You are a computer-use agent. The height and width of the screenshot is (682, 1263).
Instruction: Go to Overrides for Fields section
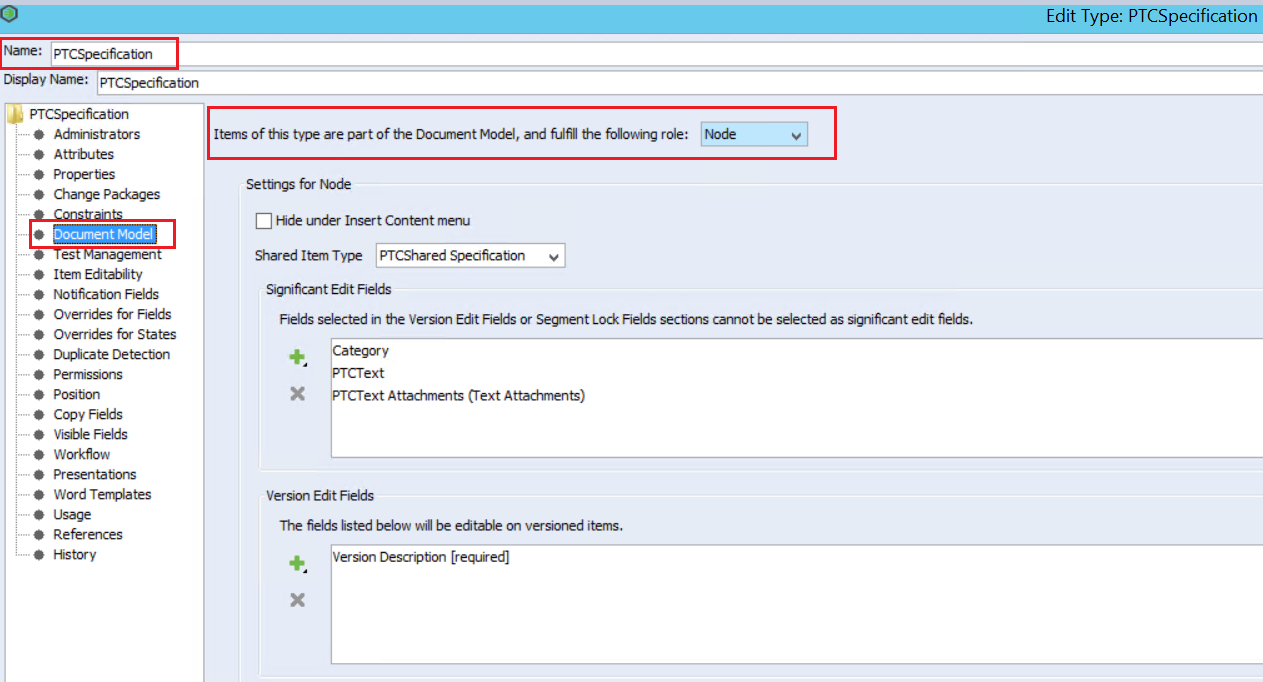112,314
